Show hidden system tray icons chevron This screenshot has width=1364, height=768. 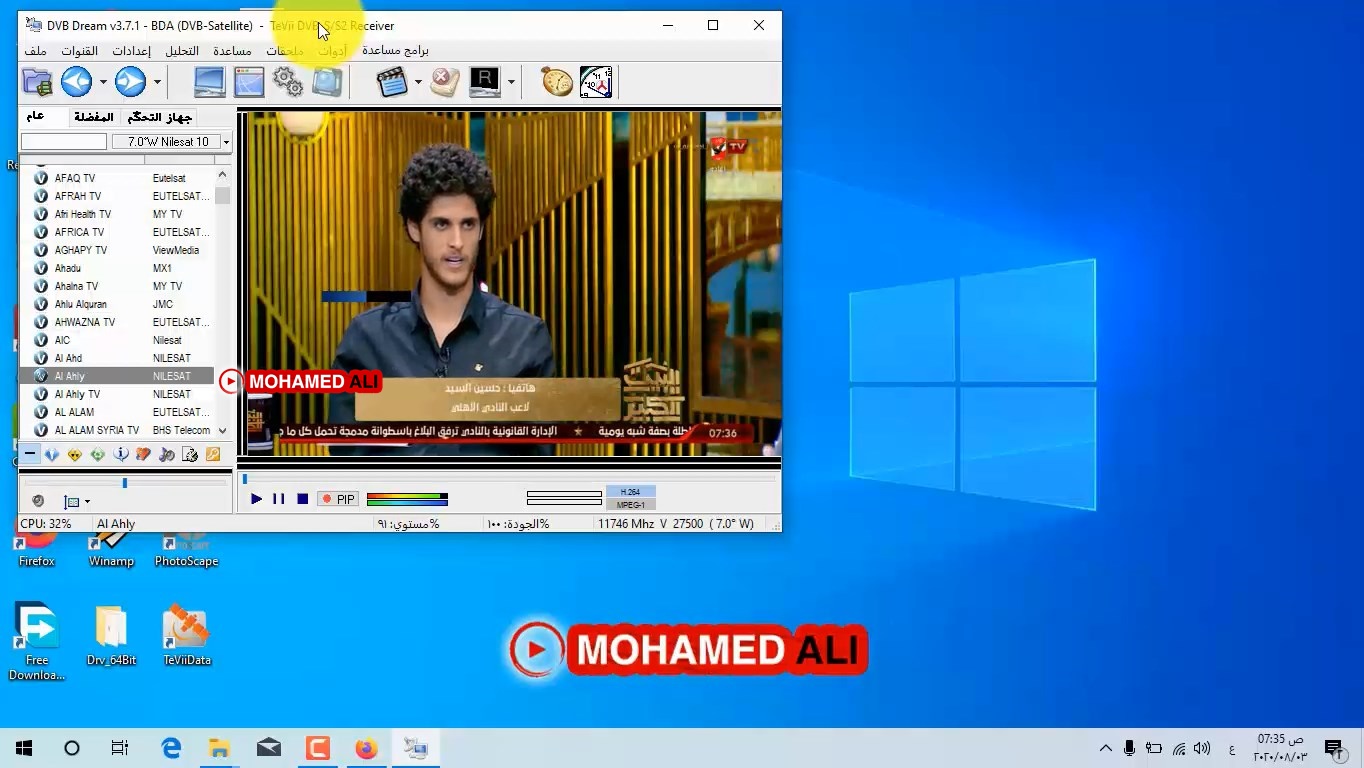1106,748
